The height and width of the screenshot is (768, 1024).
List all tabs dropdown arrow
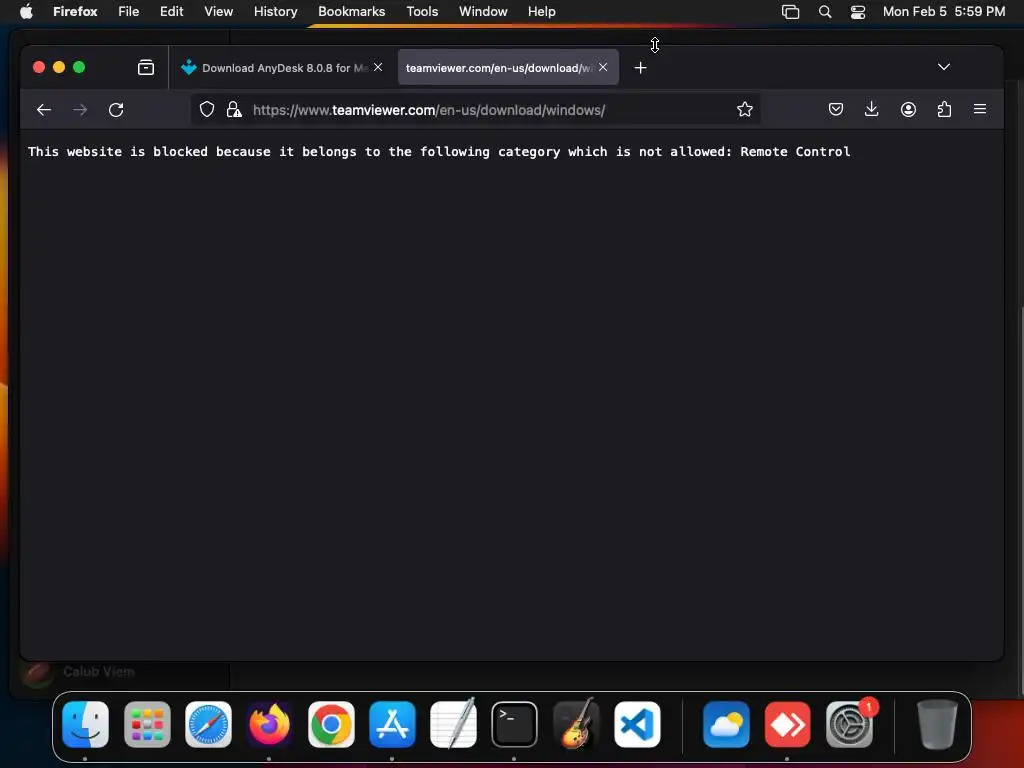[944, 67]
